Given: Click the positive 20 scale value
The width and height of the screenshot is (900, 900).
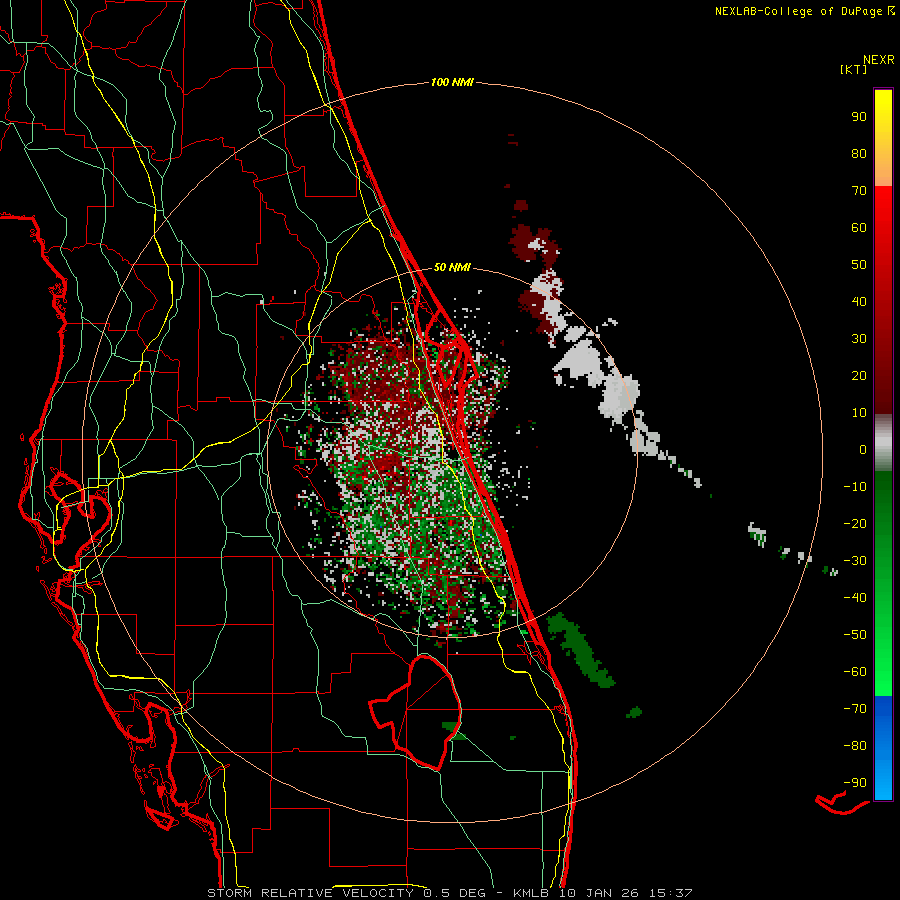Looking at the screenshot, I should coord(859,376).
